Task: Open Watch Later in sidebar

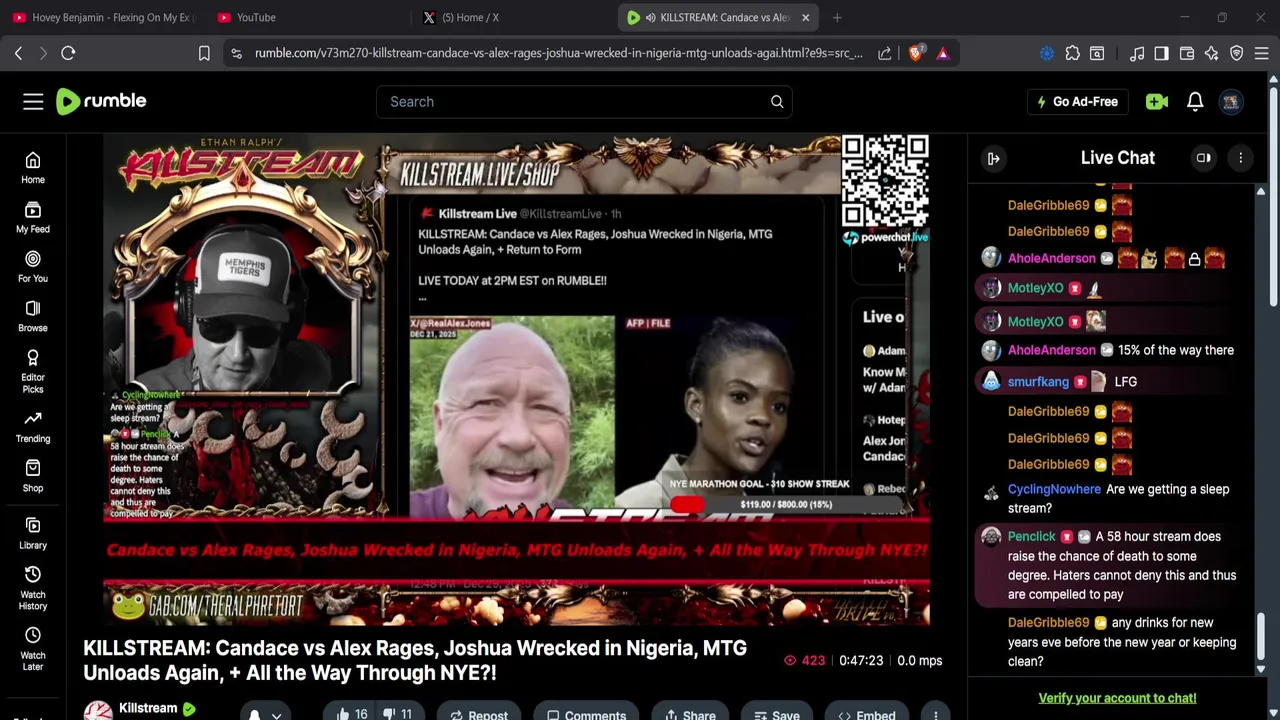Action: [33, 649]
